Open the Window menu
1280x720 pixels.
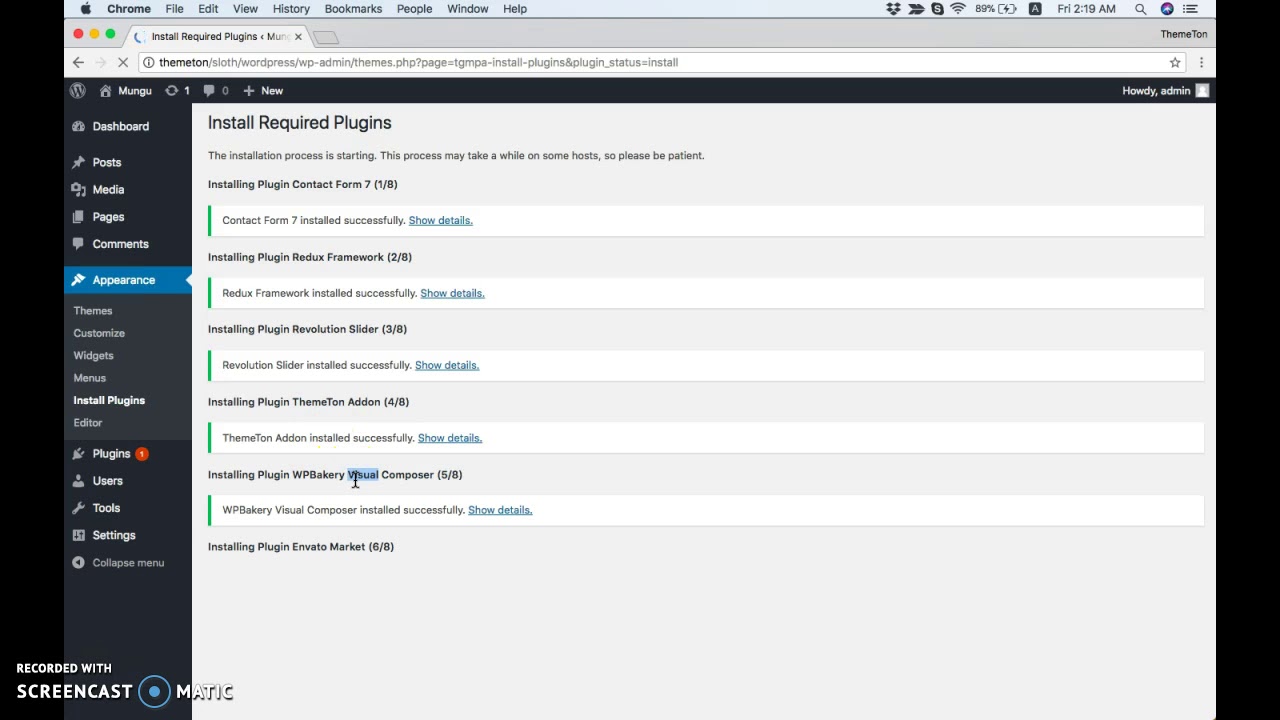click(x=468, y=9)
